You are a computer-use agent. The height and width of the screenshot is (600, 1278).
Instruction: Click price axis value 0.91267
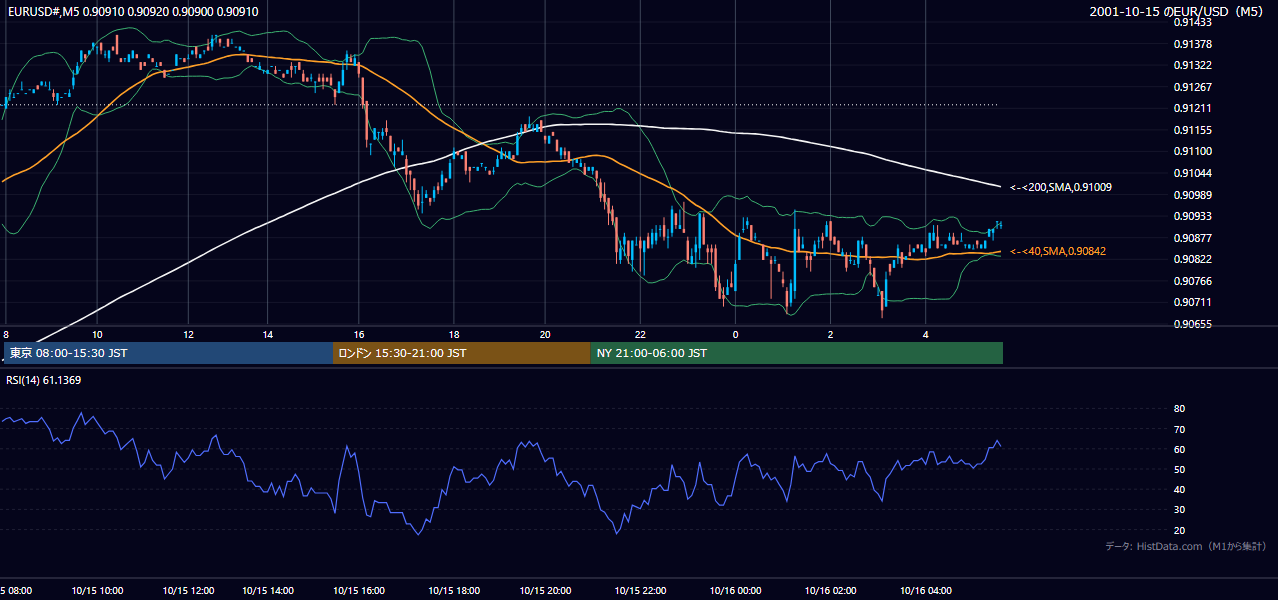[x=1193, y=87]
